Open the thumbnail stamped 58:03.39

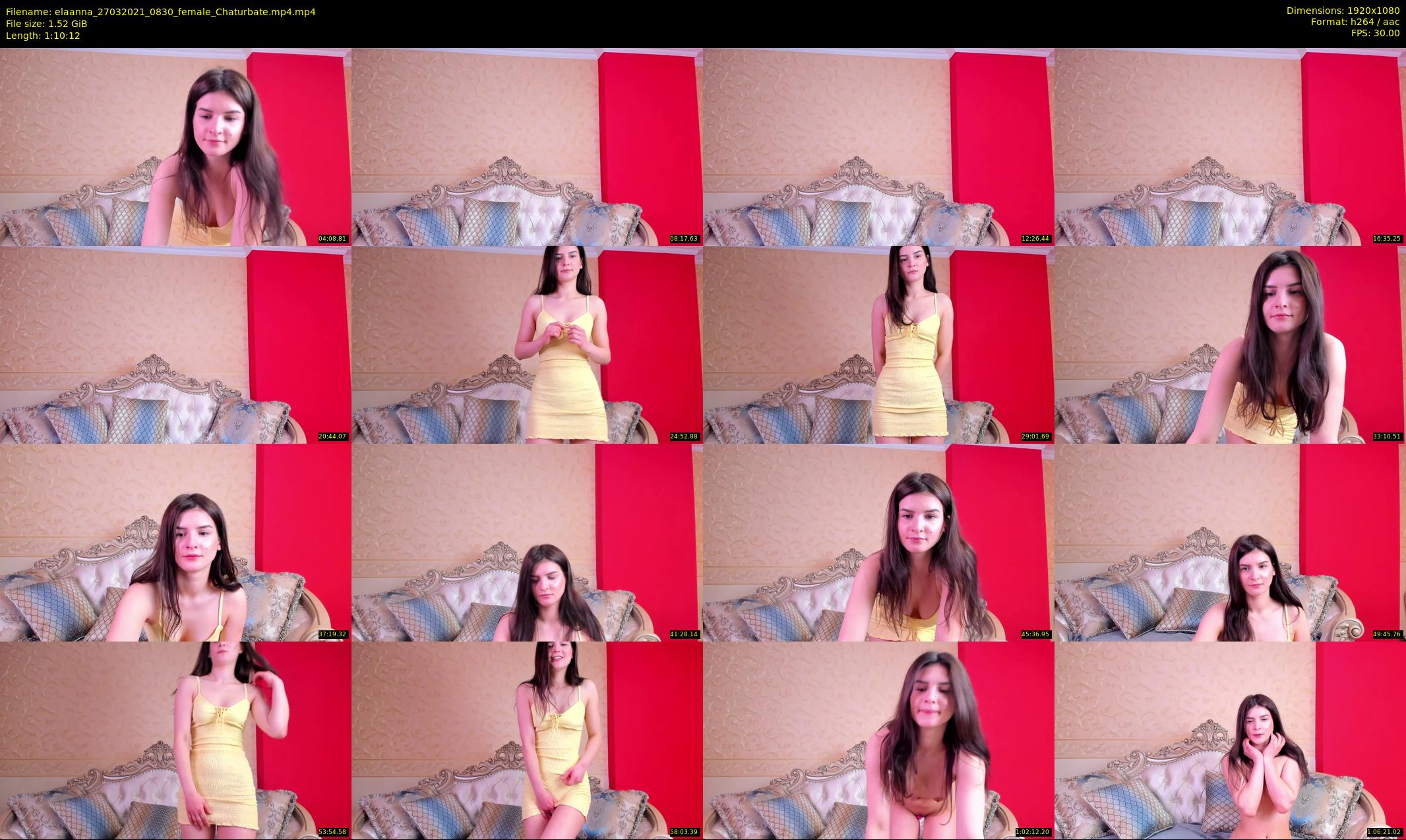[x=527, y=740]
